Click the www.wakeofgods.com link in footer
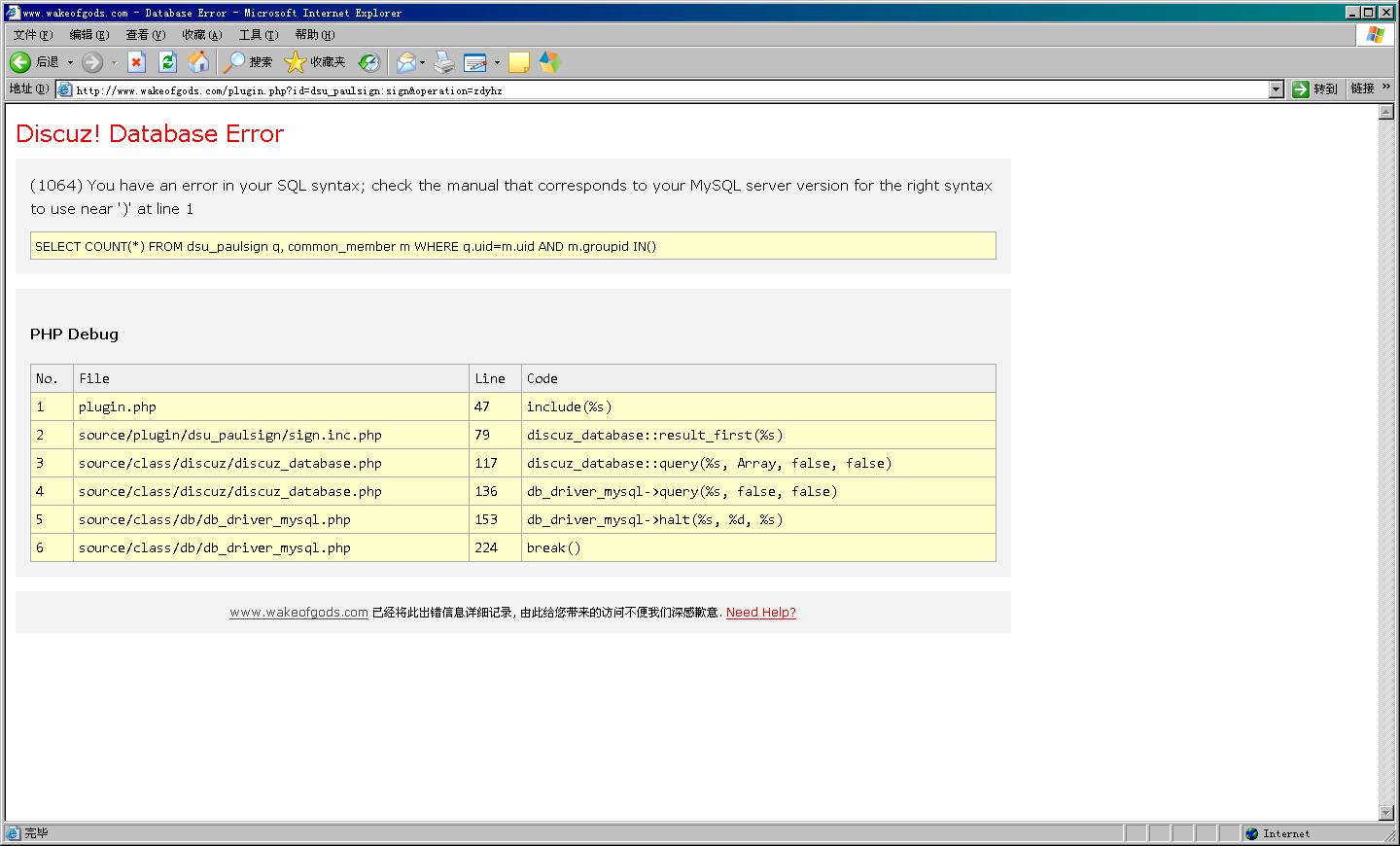 (x=299, y=613)
